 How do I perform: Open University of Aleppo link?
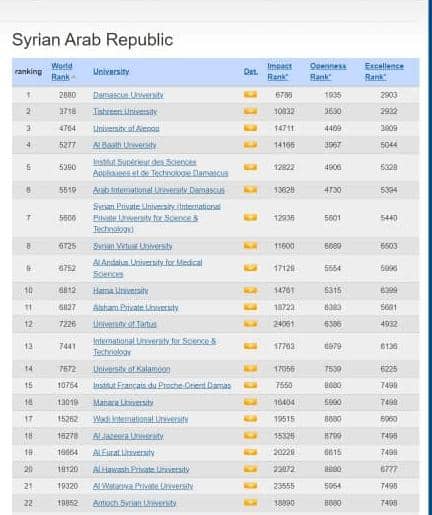tap(126, 128)
